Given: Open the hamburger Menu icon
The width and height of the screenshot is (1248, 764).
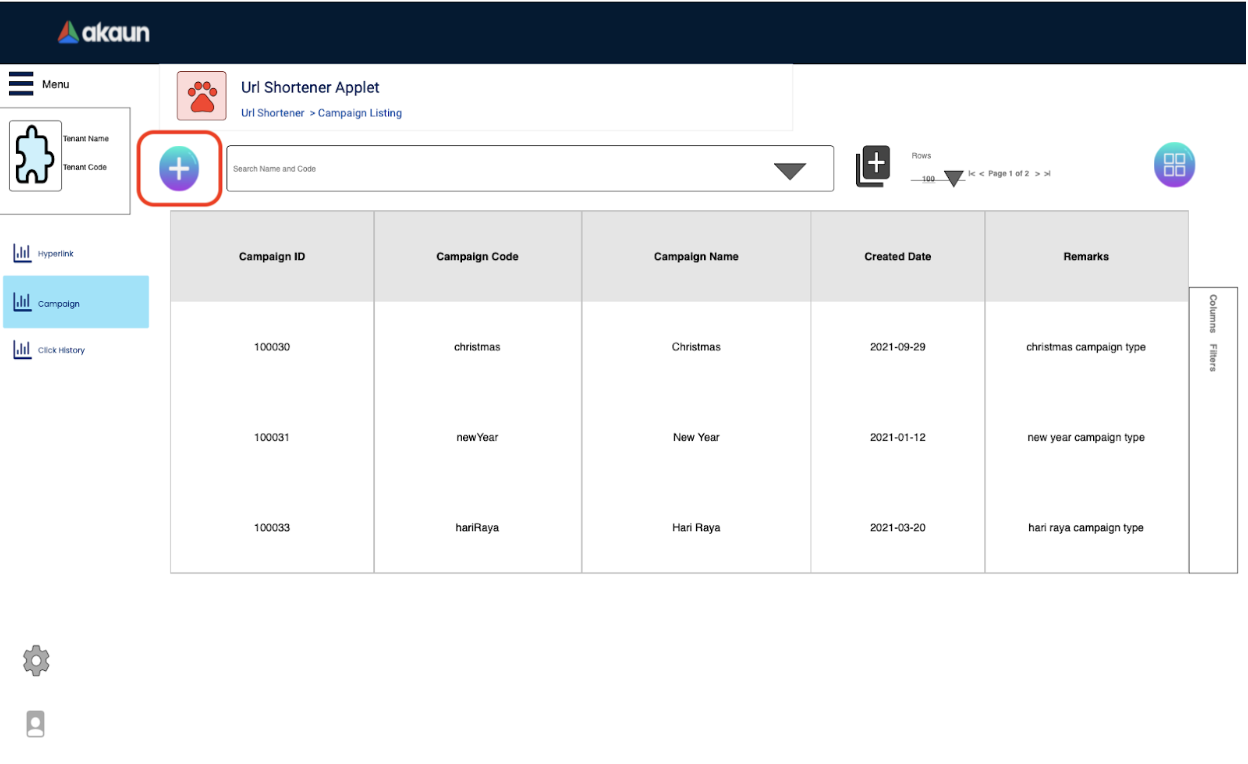Looking at the screenshot, I should point(21,84).
